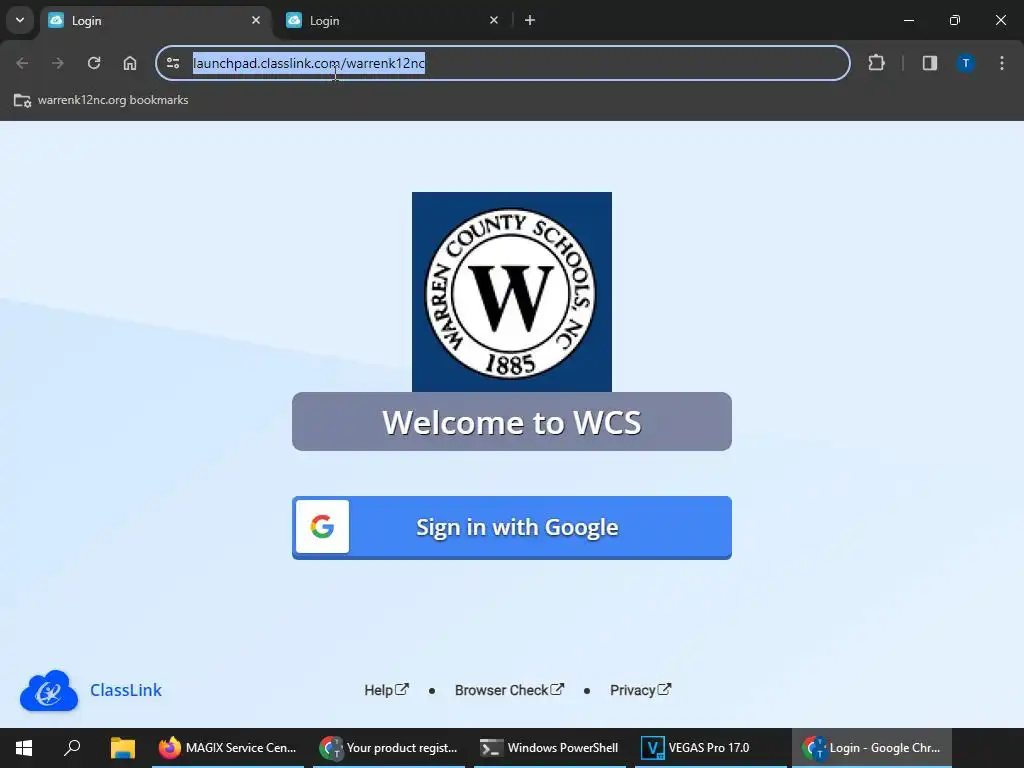Viewport: 1024px width, 768px height.
Task: Switch to VEGAS Pro 17.0 window
Action: (x=711, y=748)
